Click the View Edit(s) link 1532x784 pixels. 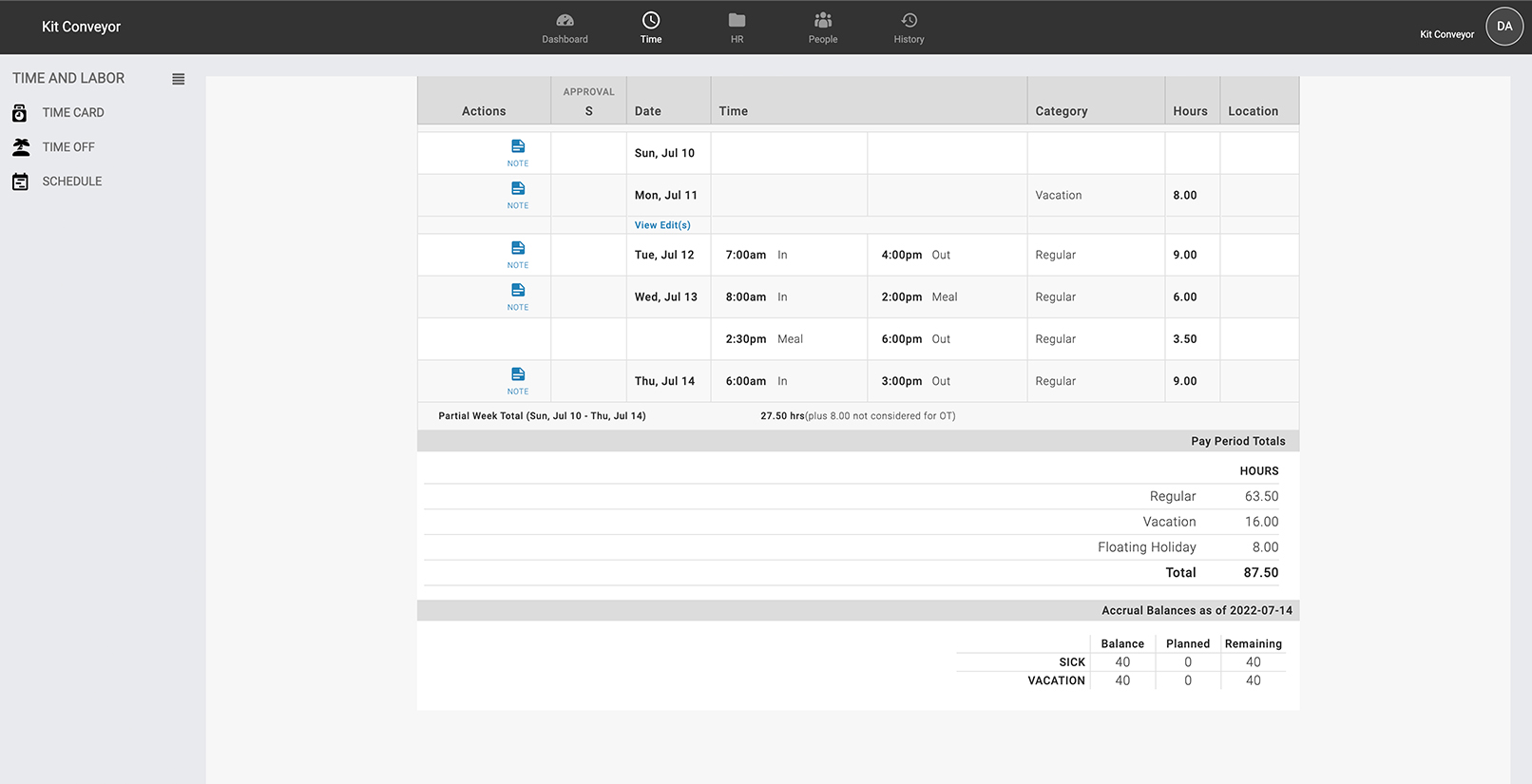coord(662,225)
